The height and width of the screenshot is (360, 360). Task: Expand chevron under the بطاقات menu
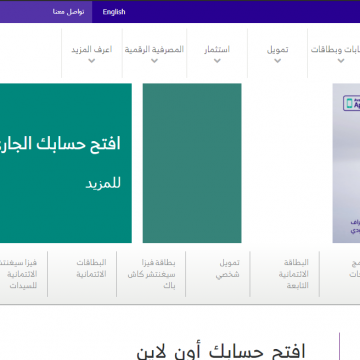coord(341,61)
